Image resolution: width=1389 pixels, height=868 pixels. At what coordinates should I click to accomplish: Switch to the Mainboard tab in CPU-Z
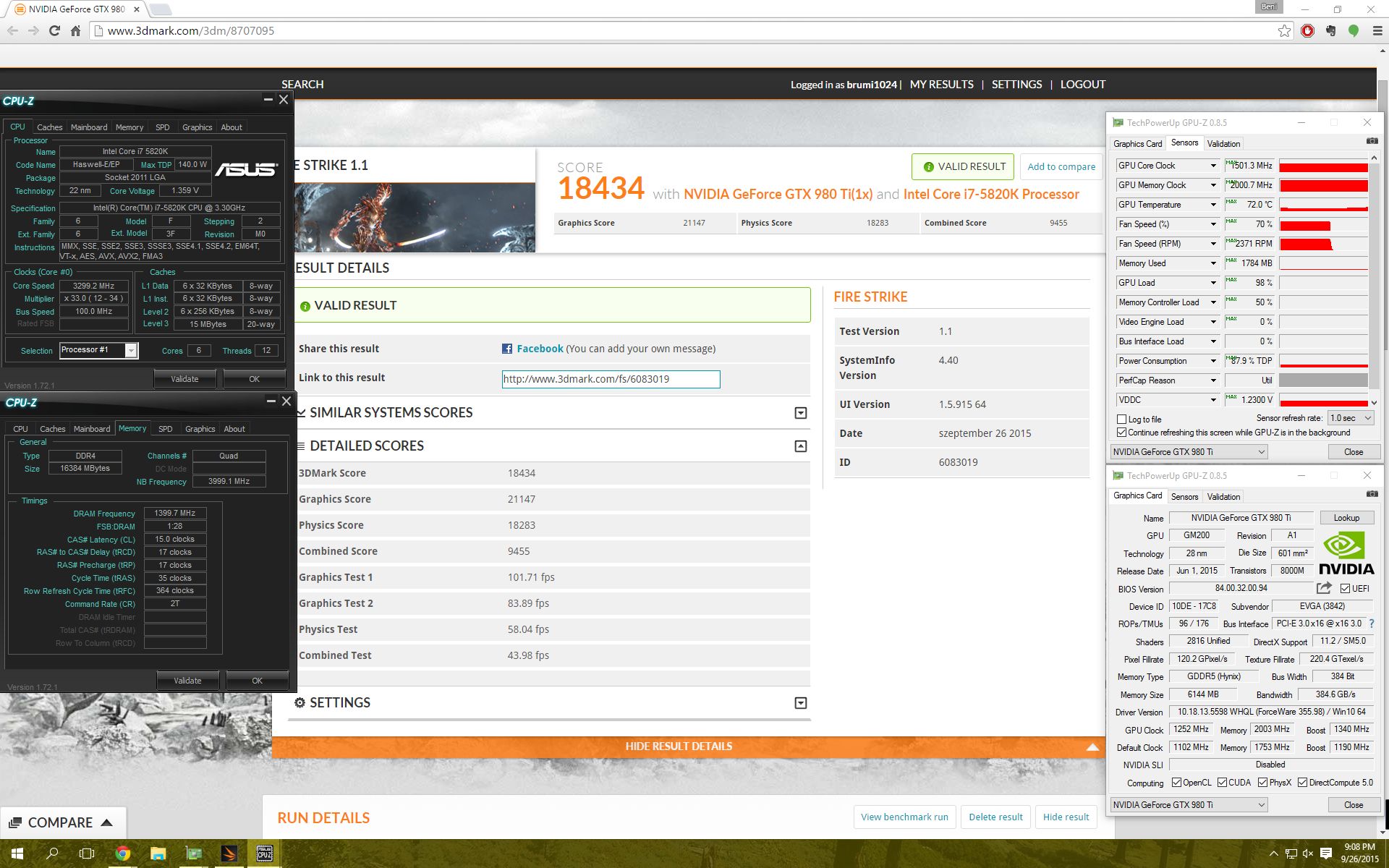tap(89, 127)
